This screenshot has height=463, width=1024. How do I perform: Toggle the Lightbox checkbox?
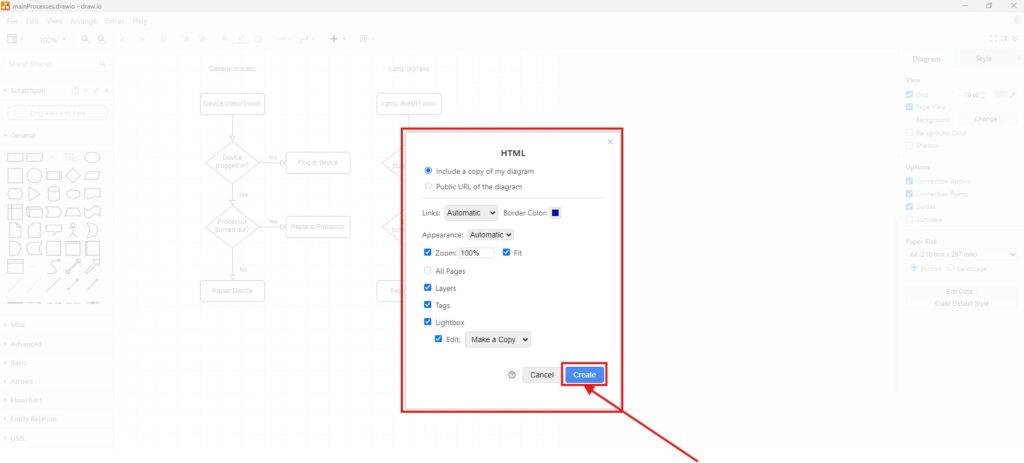tap(428, 322)
